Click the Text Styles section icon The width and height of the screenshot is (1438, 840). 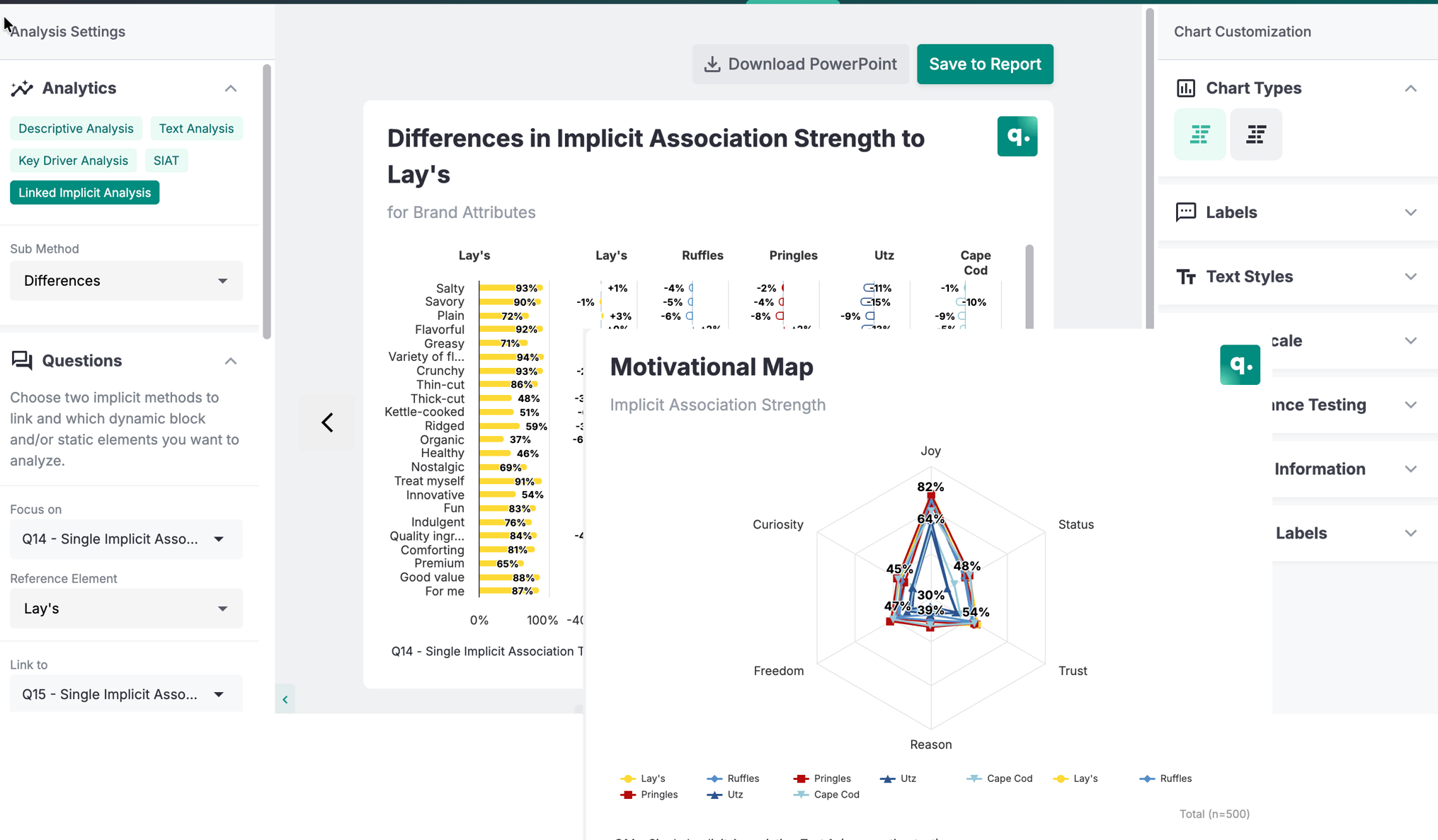coord(1186,277)
